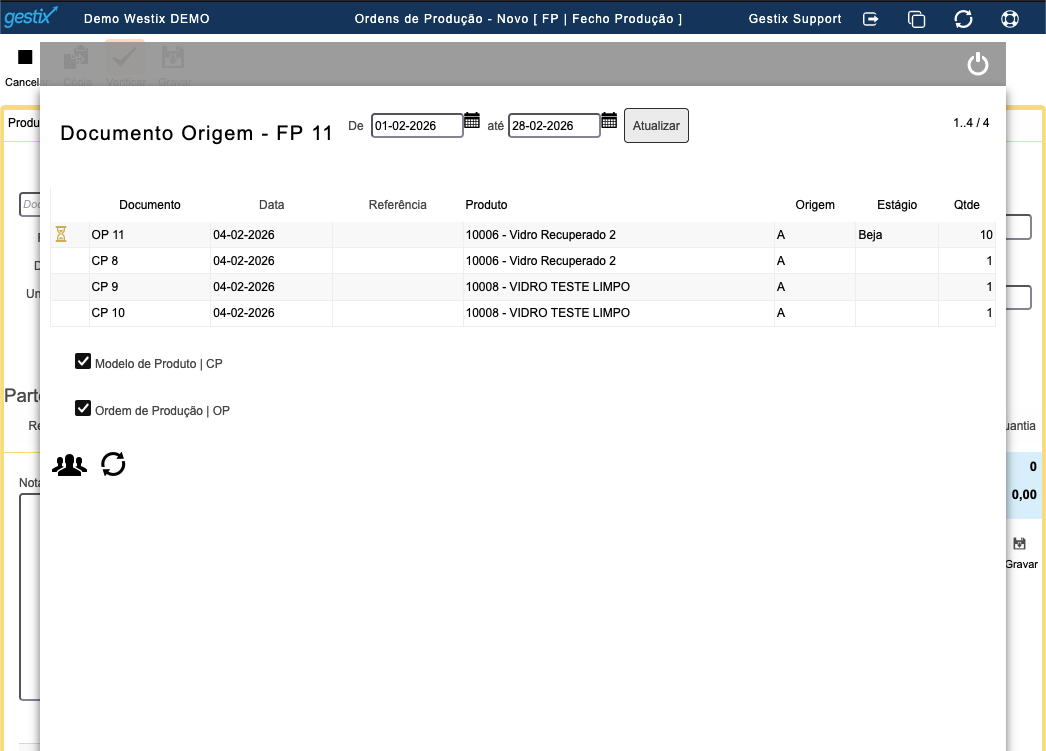Image resolution: width=1046 pixels, height=751 pixels.
Task: Click the Gestix Support user link
Action: 795,19
